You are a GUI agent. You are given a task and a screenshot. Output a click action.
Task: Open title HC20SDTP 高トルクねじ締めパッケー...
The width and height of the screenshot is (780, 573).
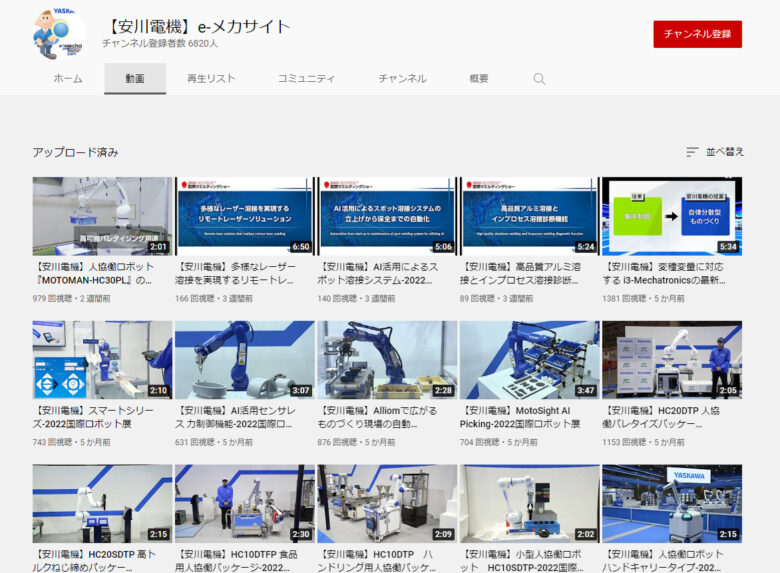(x=95, y=561)
